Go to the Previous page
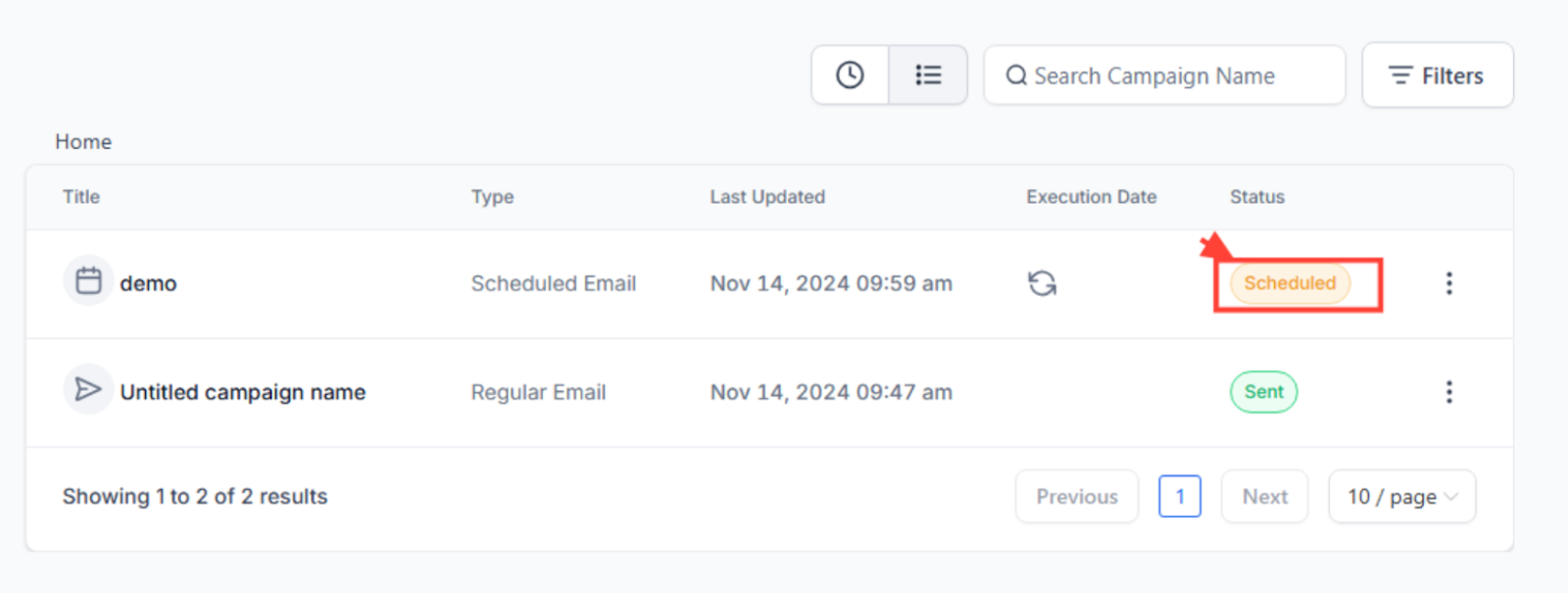Screen dimensions: 1568x593 pyautogui.click(x=1076, y=497)
